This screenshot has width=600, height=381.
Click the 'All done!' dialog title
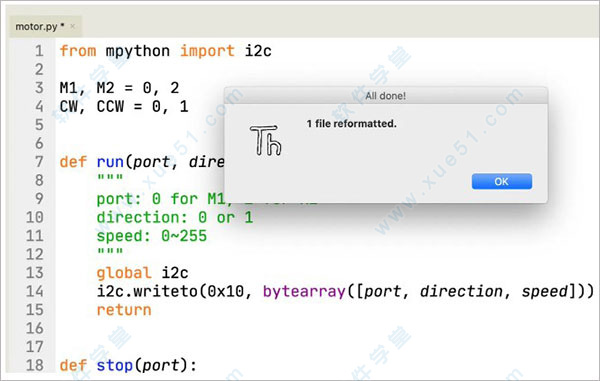(385, 96)
